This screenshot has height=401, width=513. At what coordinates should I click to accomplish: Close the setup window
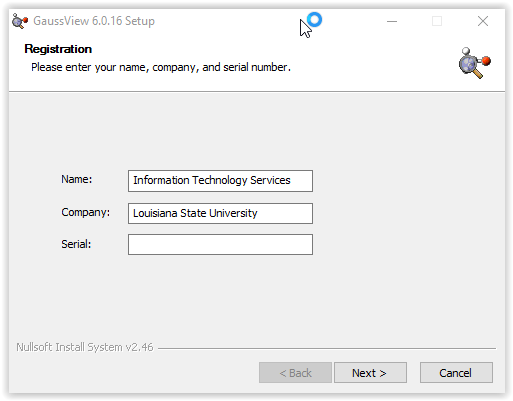pos(483,21)
